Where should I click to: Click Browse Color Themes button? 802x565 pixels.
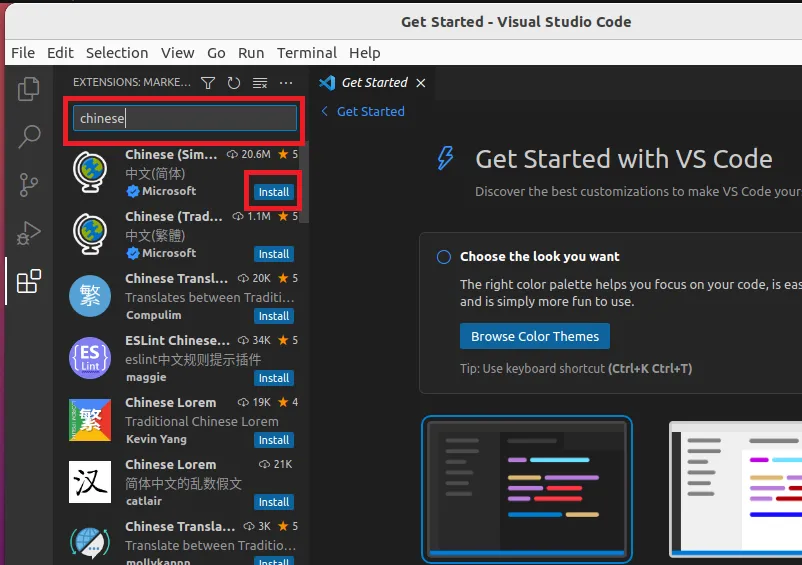coord(534,336)
